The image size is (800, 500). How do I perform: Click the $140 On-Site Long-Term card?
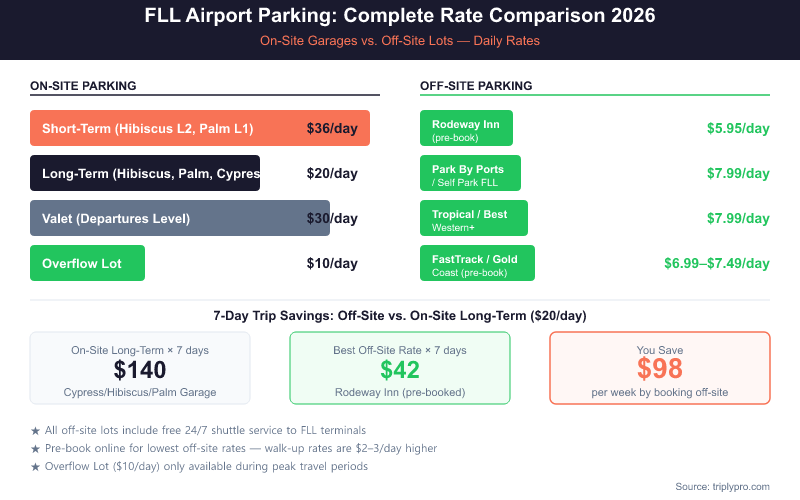click(140, 368)
